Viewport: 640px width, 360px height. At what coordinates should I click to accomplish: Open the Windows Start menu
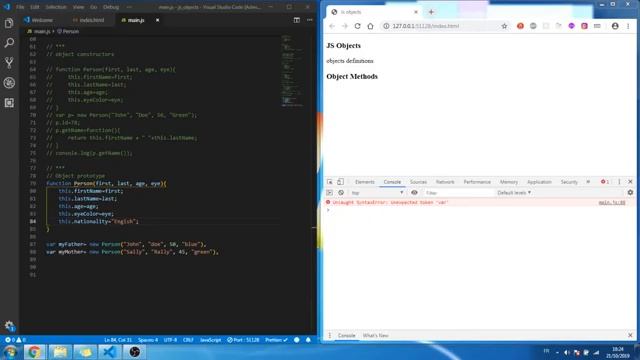click(10, 352)
